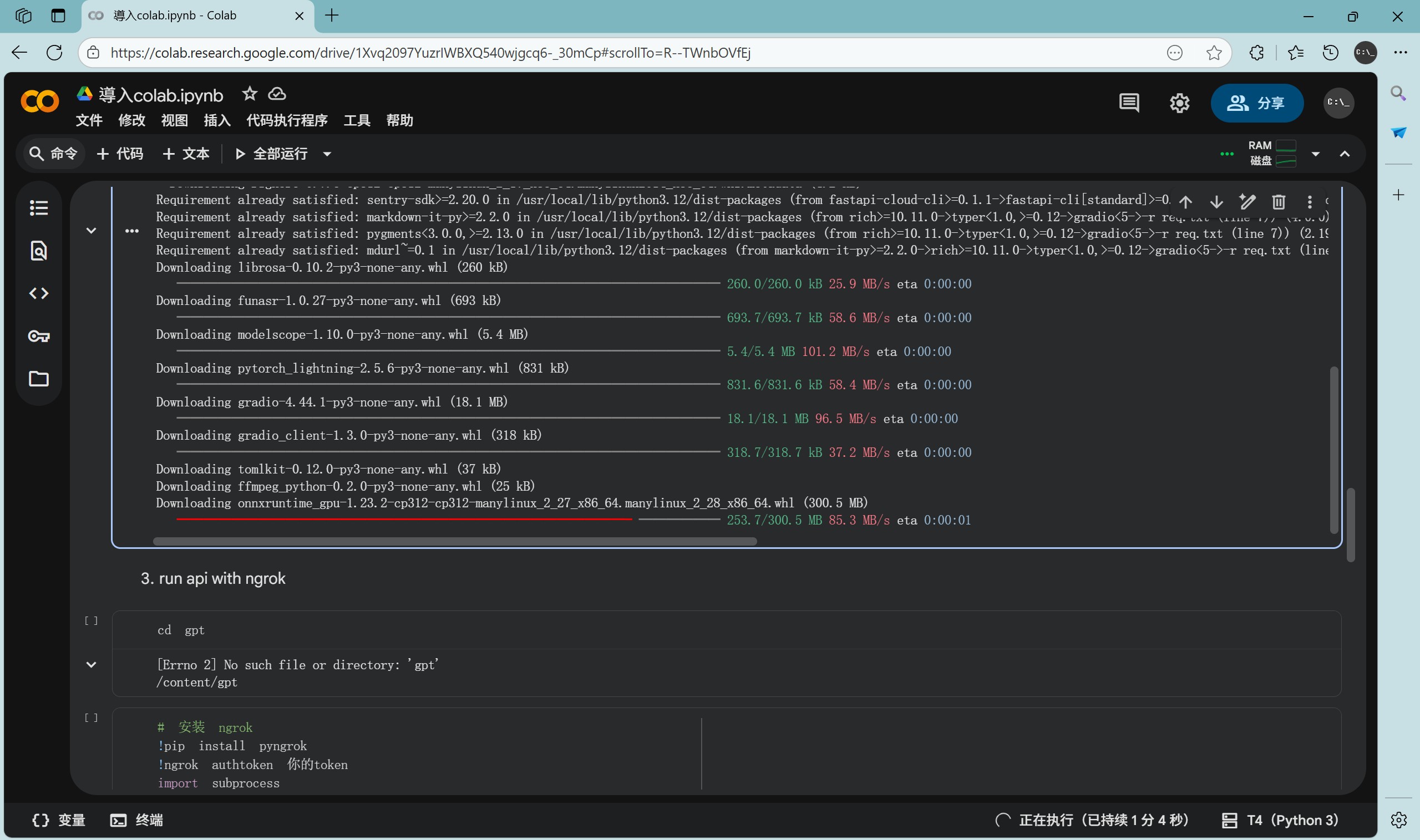The image size is (1420, 840).
Task: Open the find and replace sidebar panel
Action: pyautogui.click(x=38, y=250)
